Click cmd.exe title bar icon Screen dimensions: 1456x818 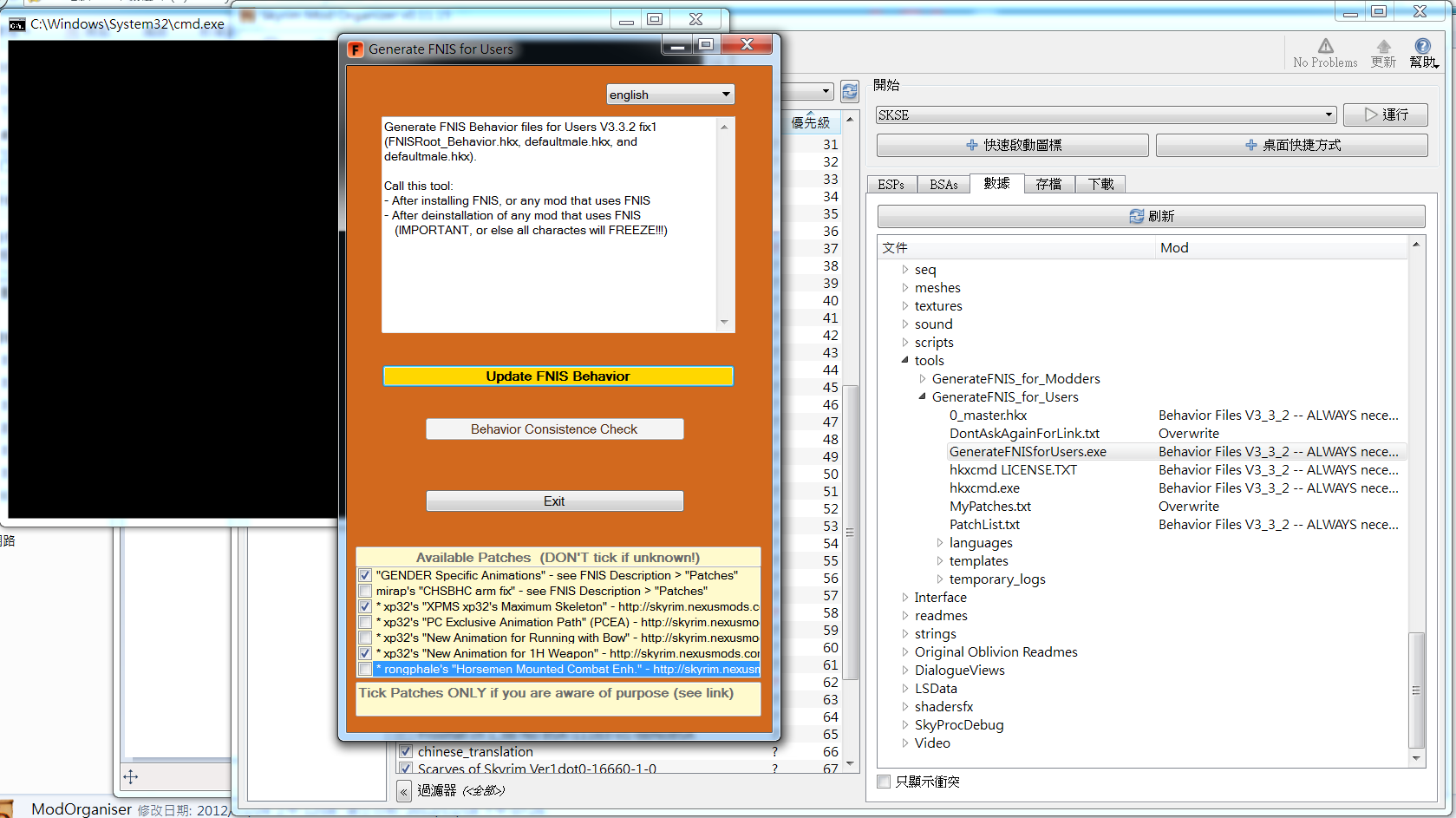tap(17, 24)
